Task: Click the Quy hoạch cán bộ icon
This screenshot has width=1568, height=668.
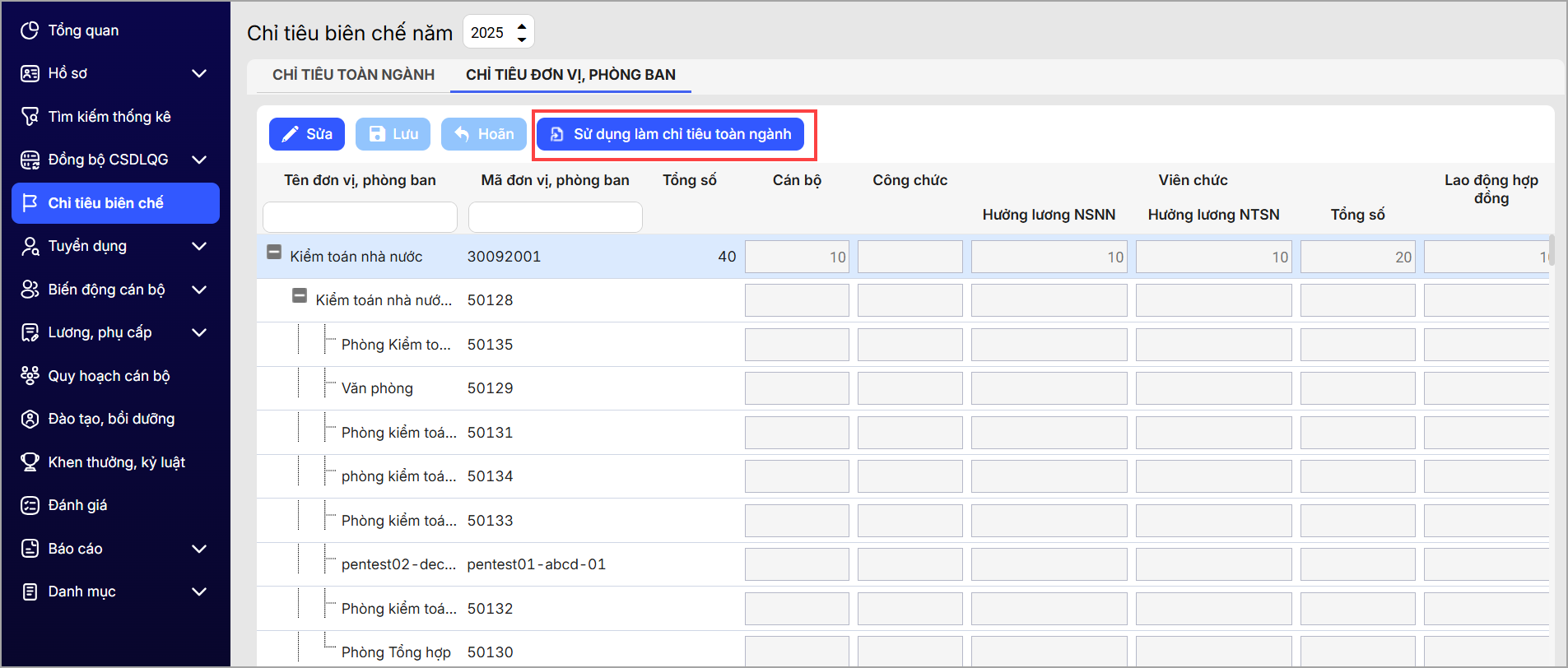Action: point(30,376)
